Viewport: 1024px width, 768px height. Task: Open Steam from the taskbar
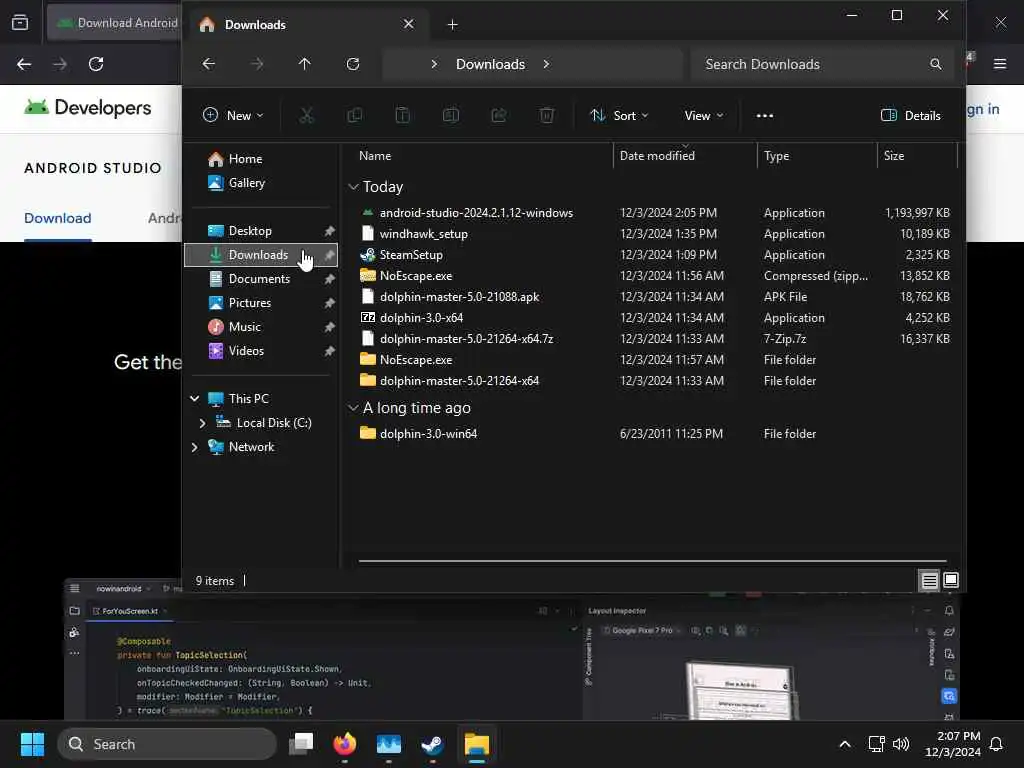tap(432, 744)
